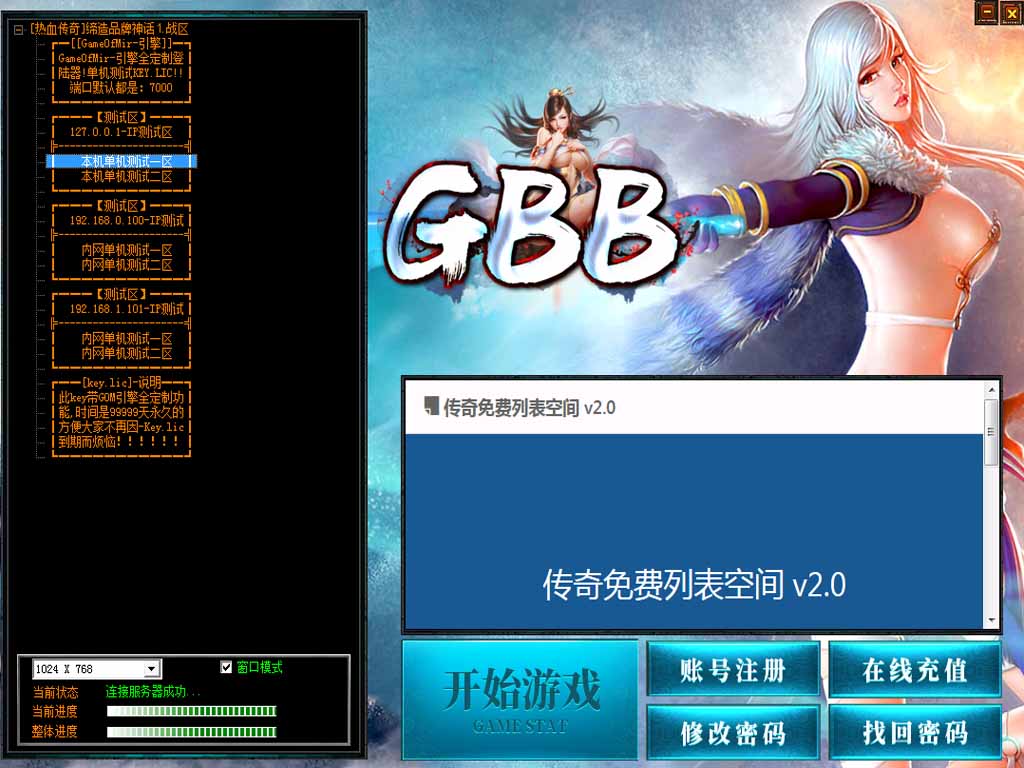Click the 127.0.0.1-IP测试区 entry
The height and width of the screenshot is (768, 1024).
pyautogui.click(x=121, y=132)
